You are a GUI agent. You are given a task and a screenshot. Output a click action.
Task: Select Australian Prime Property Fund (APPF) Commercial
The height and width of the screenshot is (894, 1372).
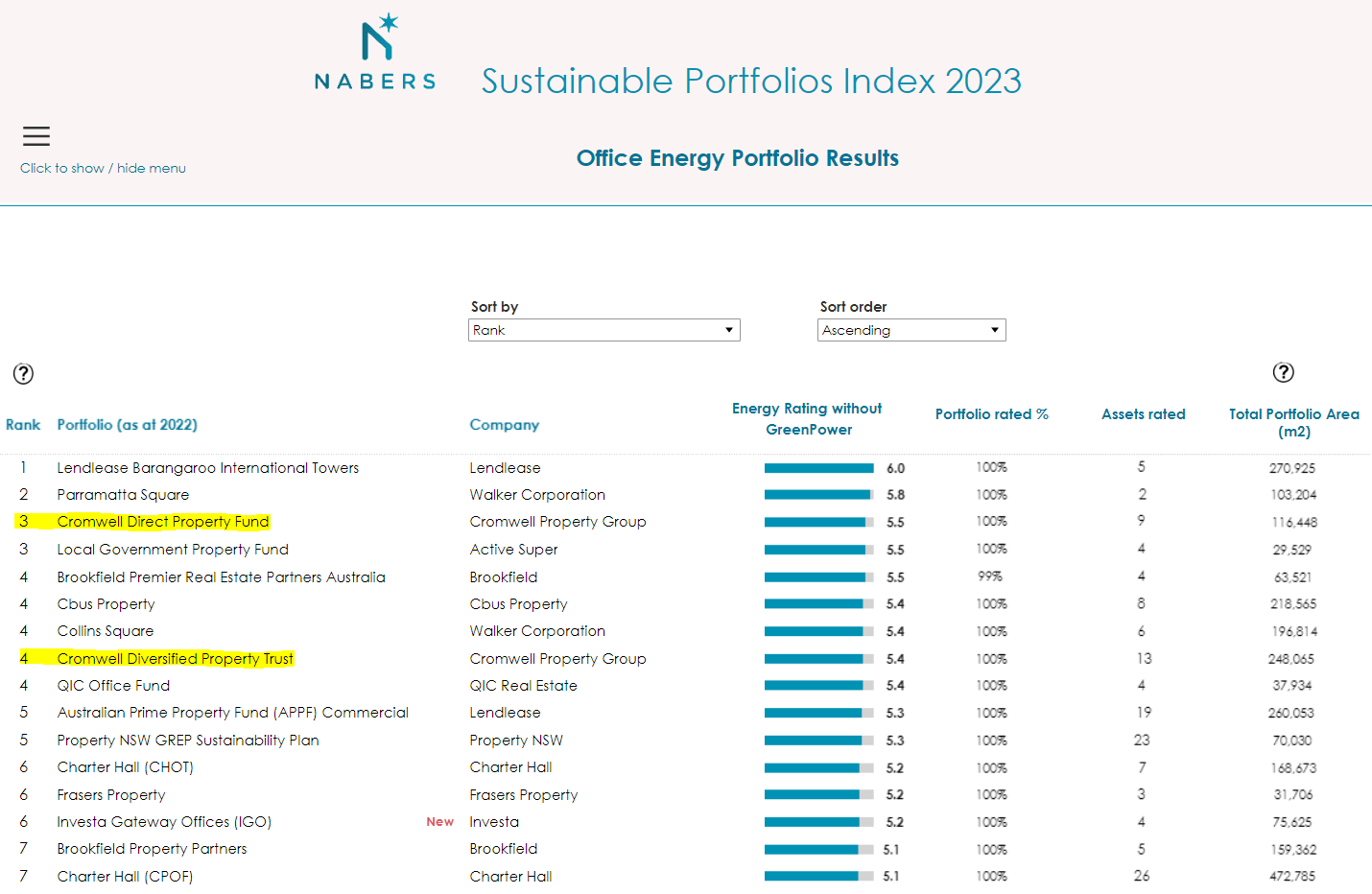(233, 713)
